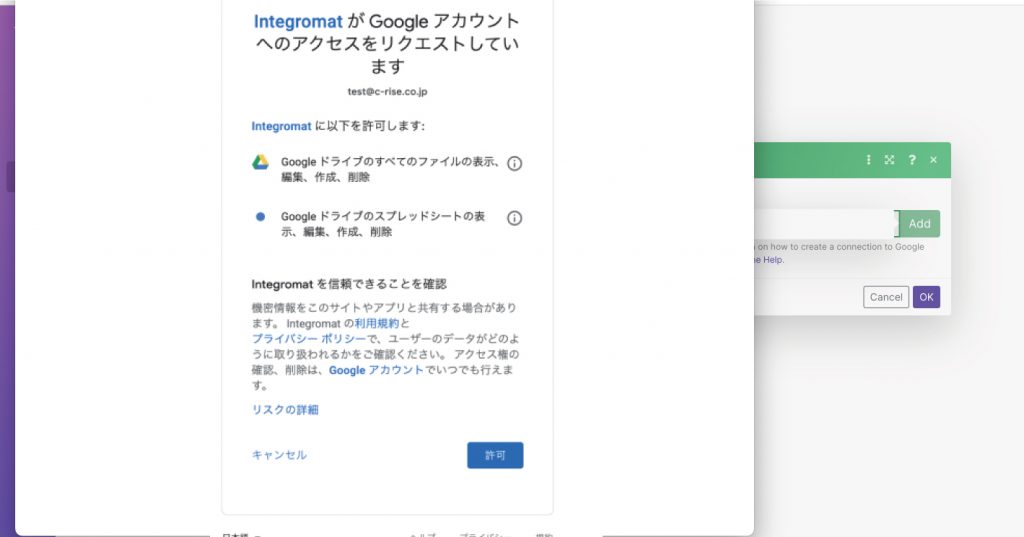1024x537 pixels.
Task: Click the 許可 allow button
Action: point(495,455)
